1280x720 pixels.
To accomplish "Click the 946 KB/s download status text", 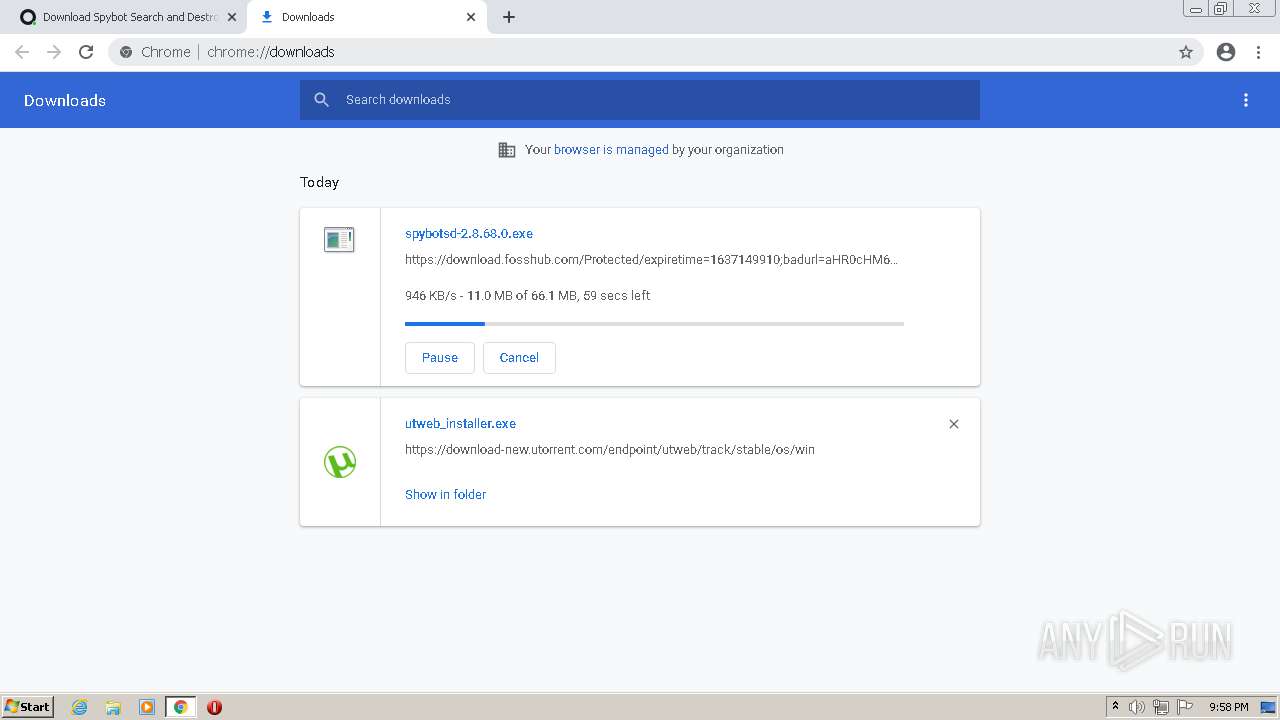I will coord(528,296).
